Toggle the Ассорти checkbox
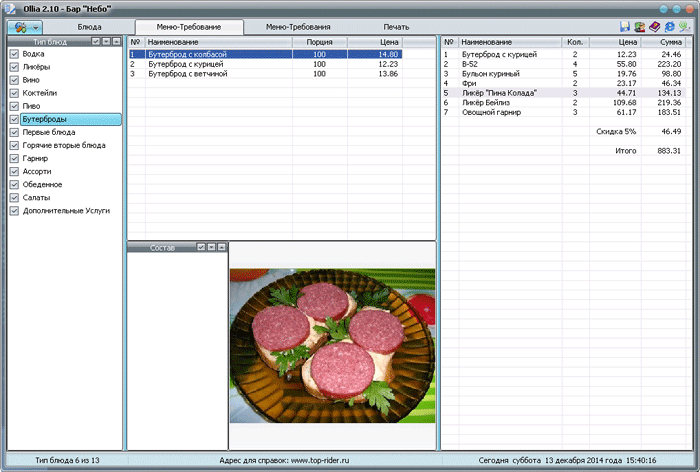Viewport: 700px width, 472px height. pos(14,171)
